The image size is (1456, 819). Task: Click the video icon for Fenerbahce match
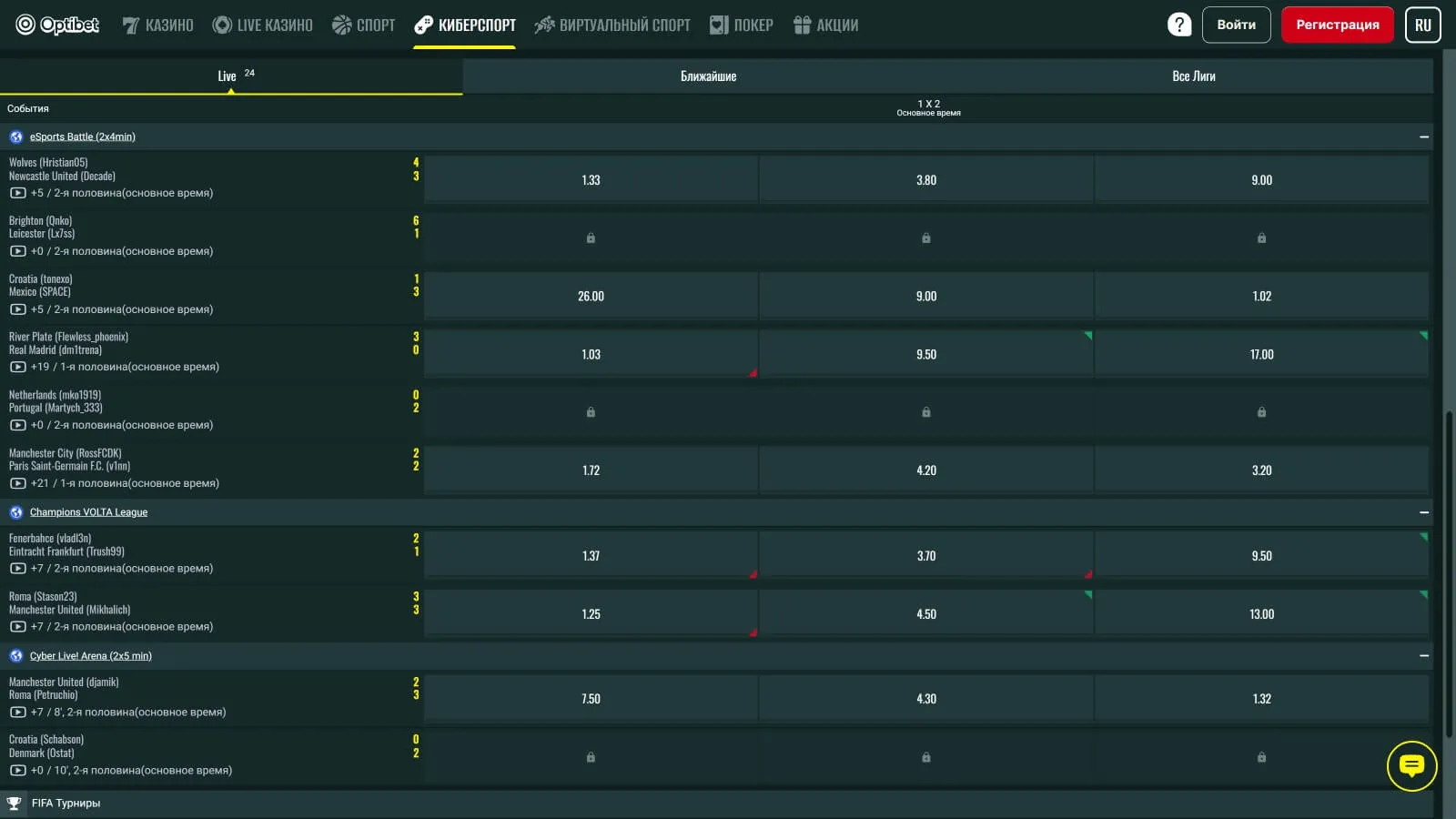pos(17,569)
